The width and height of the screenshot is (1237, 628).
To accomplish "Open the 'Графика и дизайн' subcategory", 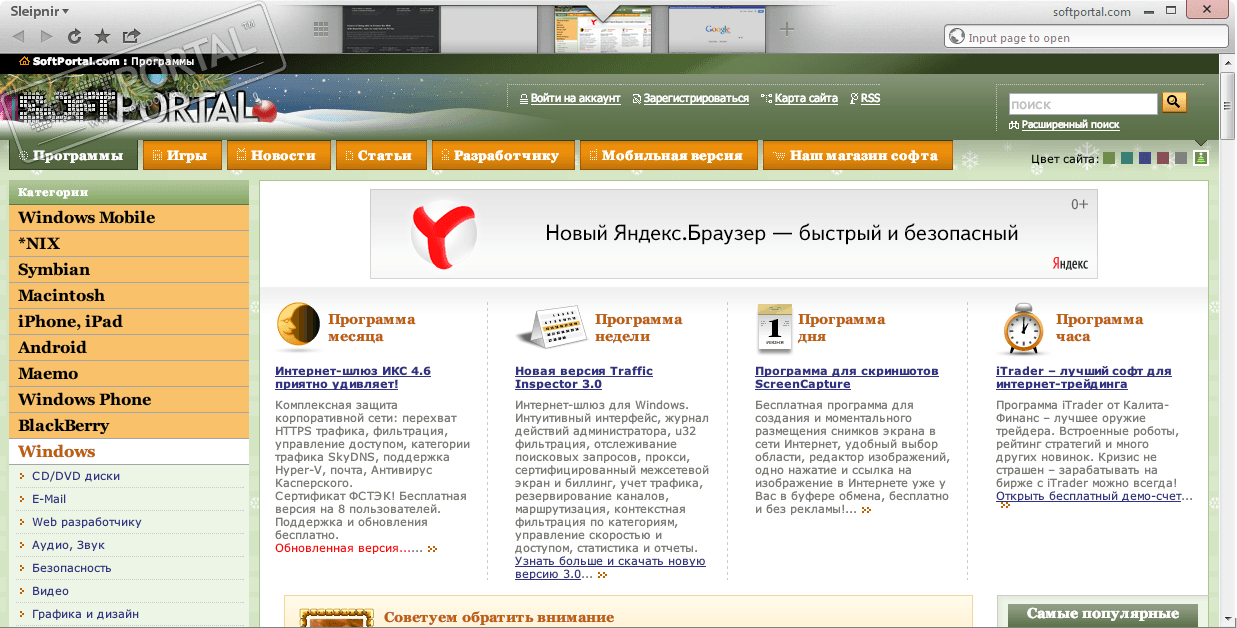I will pos(85,614).
